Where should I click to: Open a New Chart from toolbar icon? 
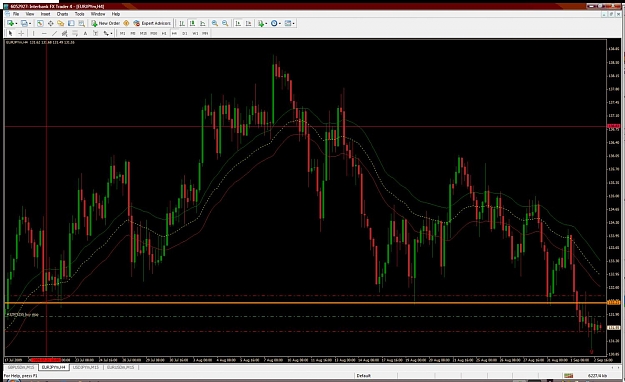click(x=10, y=23)
